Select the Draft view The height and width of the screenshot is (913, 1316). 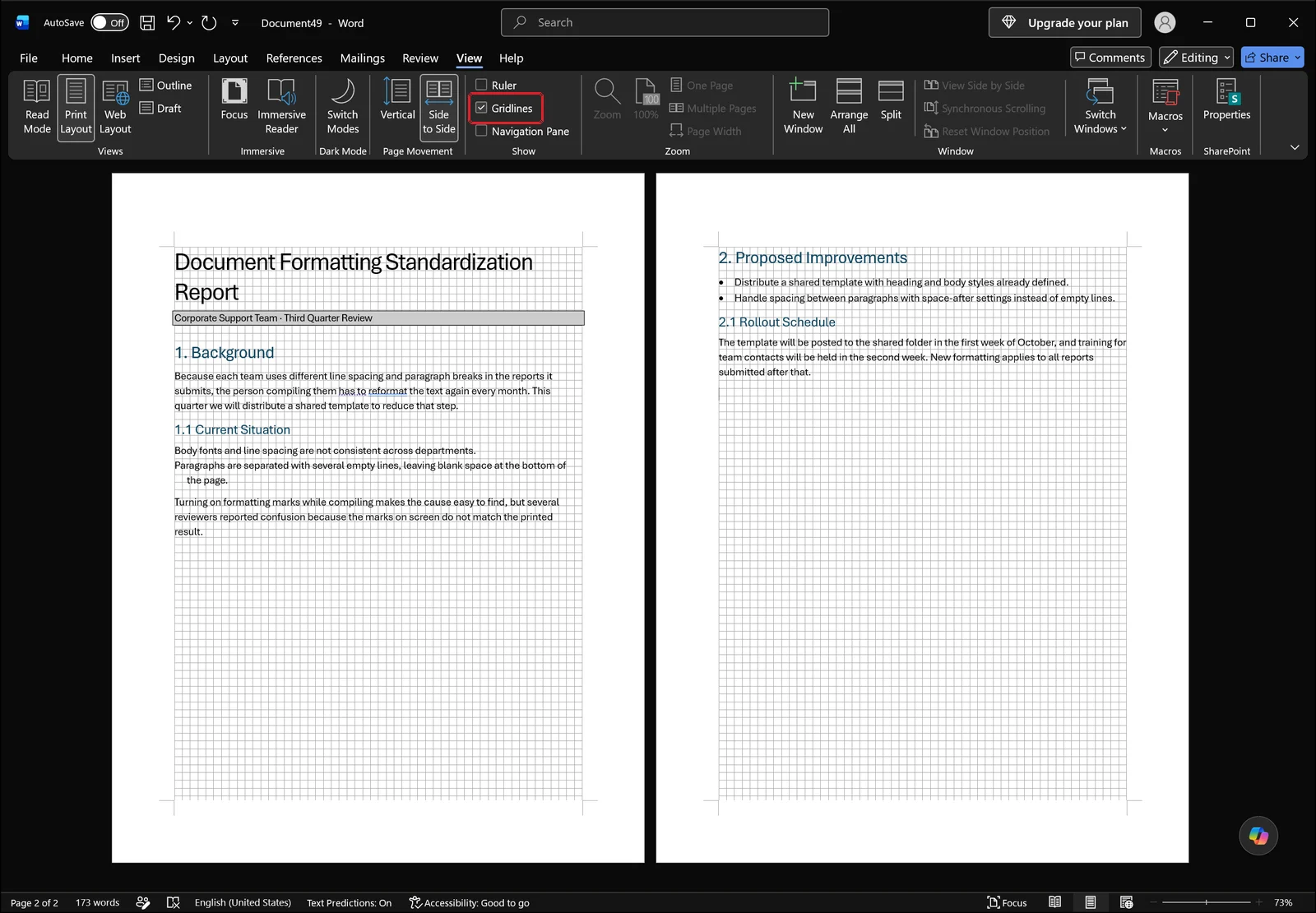coord(160,108)
